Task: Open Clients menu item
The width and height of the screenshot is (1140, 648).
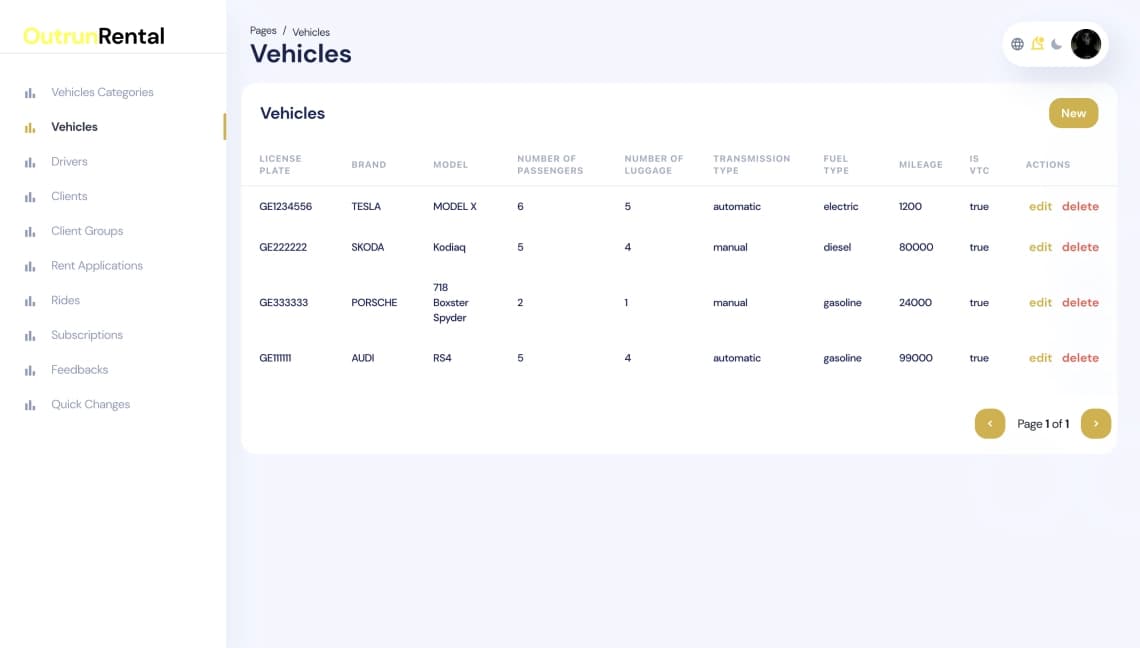Action: tap(69, 196)
